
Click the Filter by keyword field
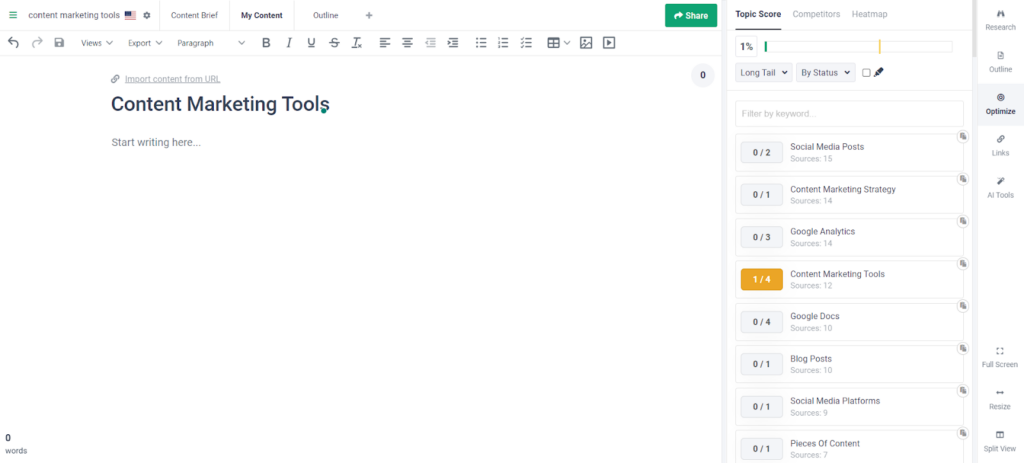[848, 114]
